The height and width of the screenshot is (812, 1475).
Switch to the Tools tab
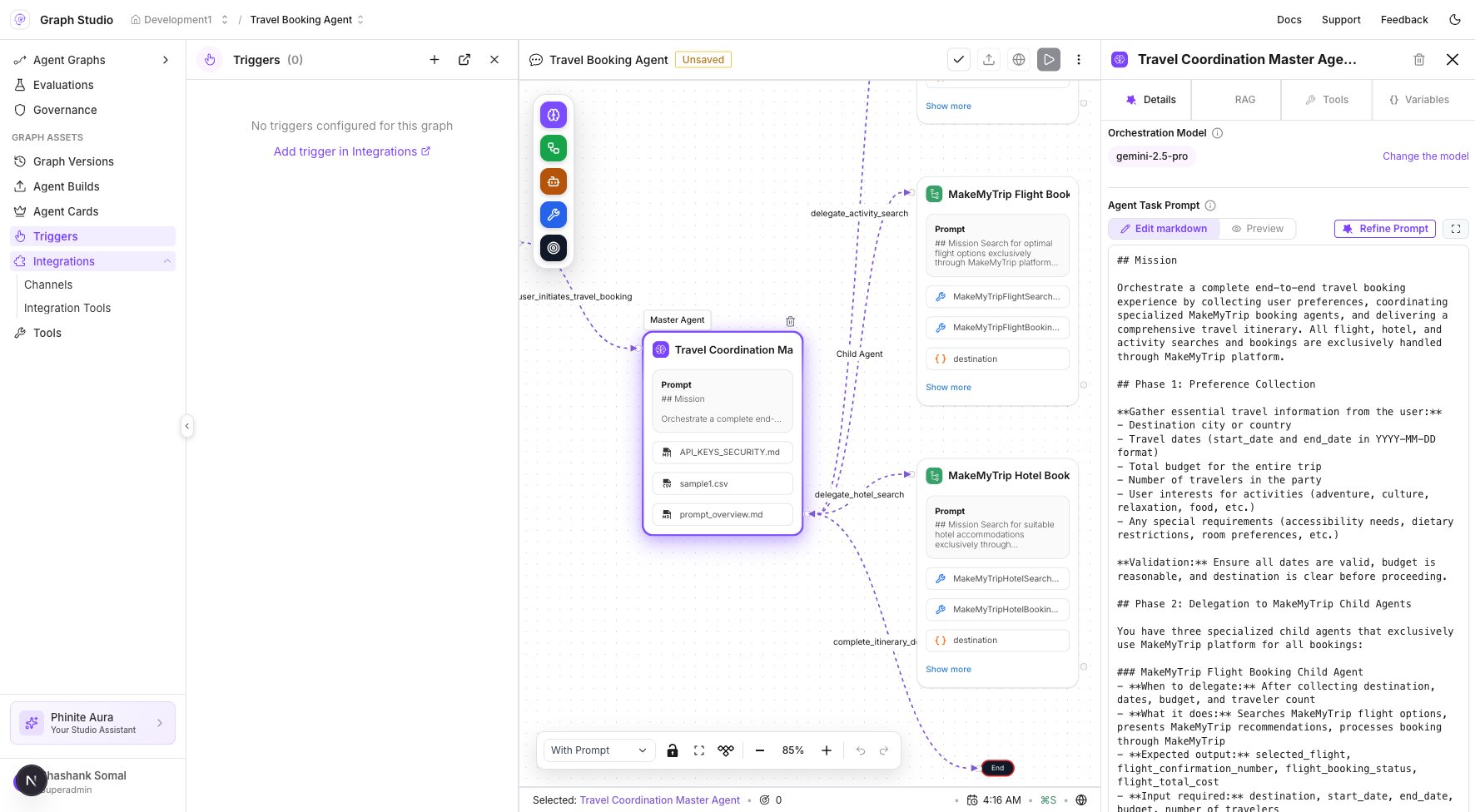(1327, 100)
